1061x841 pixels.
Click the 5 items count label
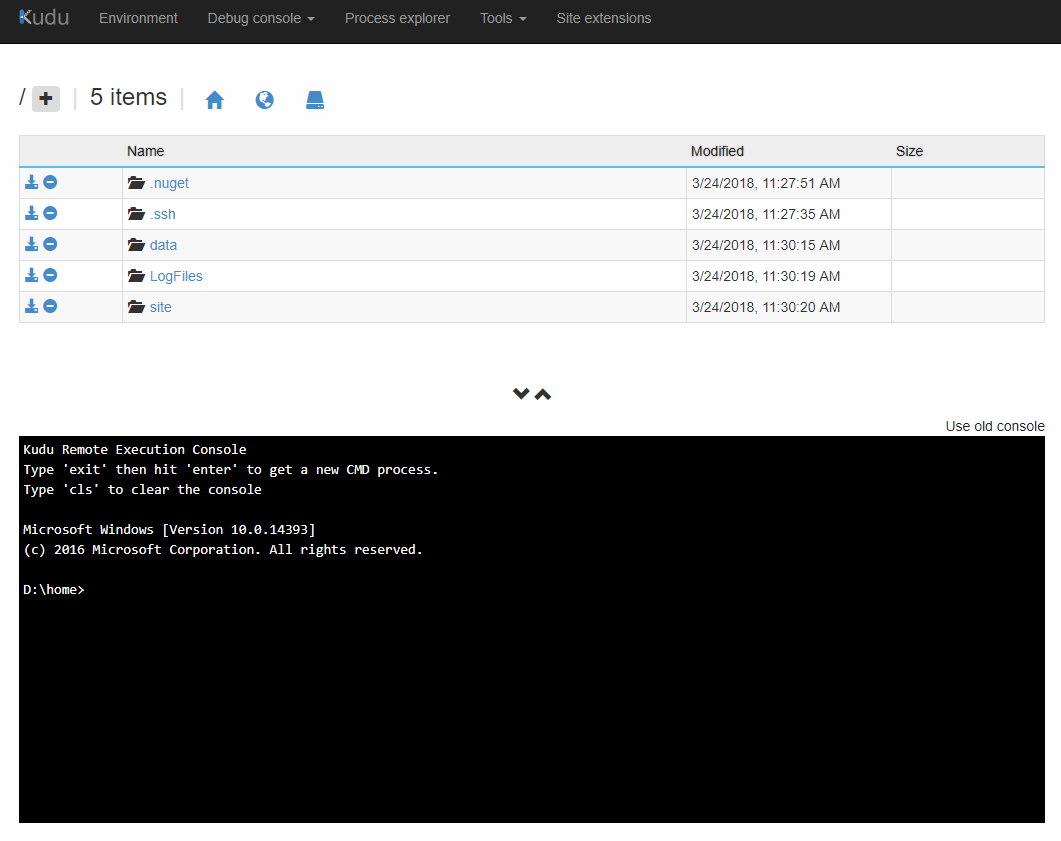tap(129, 97)
